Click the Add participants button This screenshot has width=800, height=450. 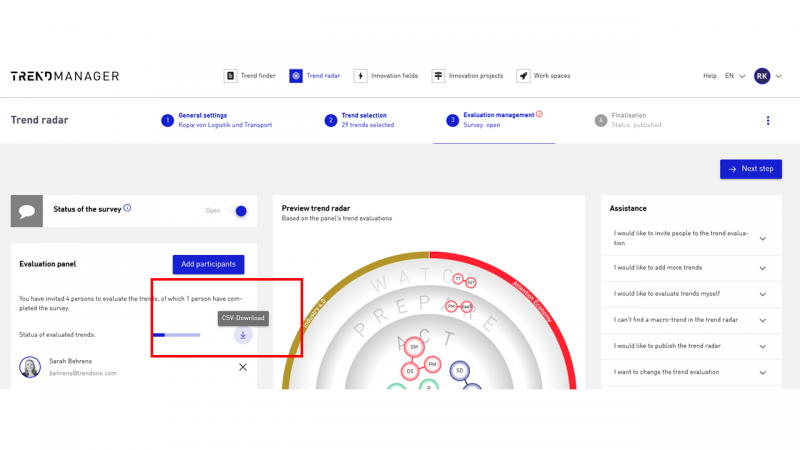point(208,264)
